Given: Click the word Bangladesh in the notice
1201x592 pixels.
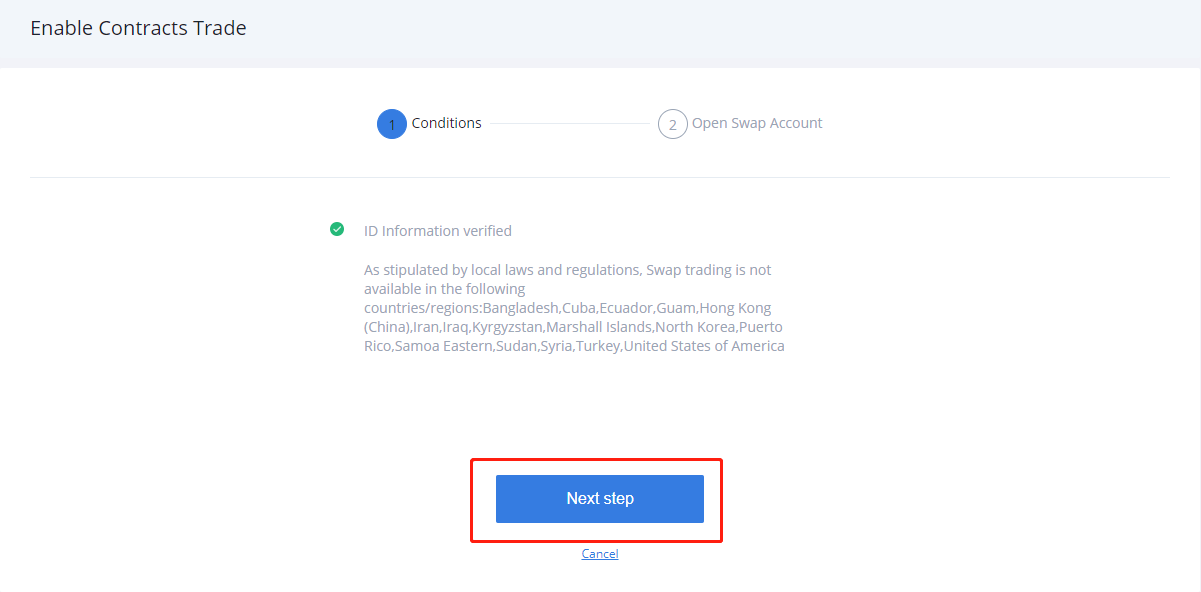Looking at the screenshot, I should (x=520, y=308).
